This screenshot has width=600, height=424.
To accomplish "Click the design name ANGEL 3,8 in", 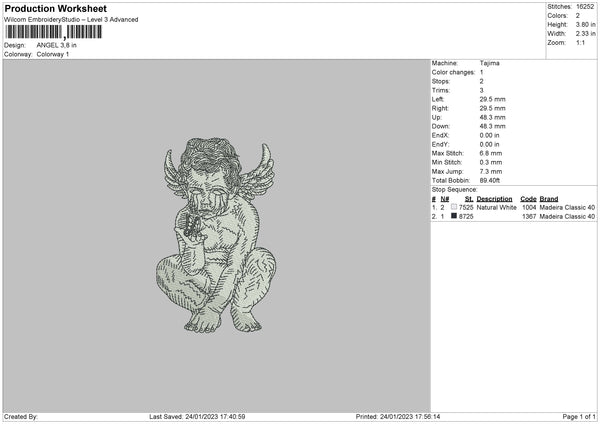I will [x=57, y=45].
